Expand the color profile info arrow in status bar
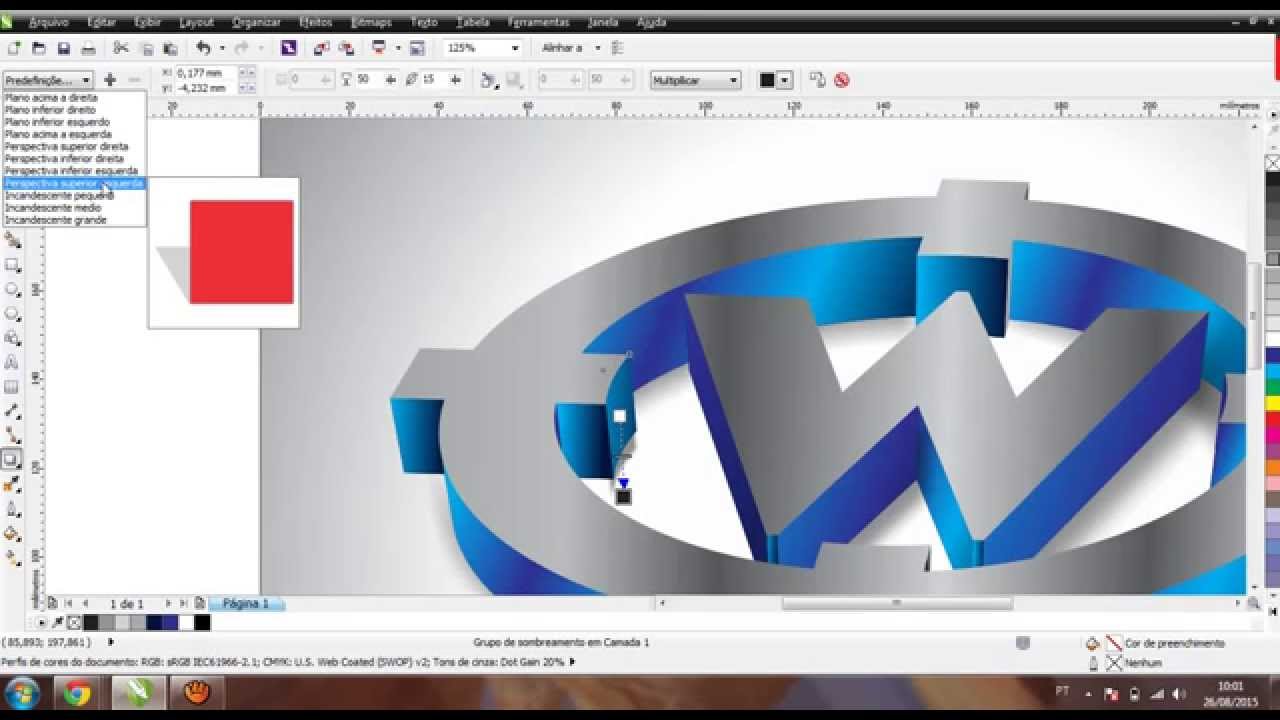Viewport: 1280px width, 720px height. click(573, 661)
